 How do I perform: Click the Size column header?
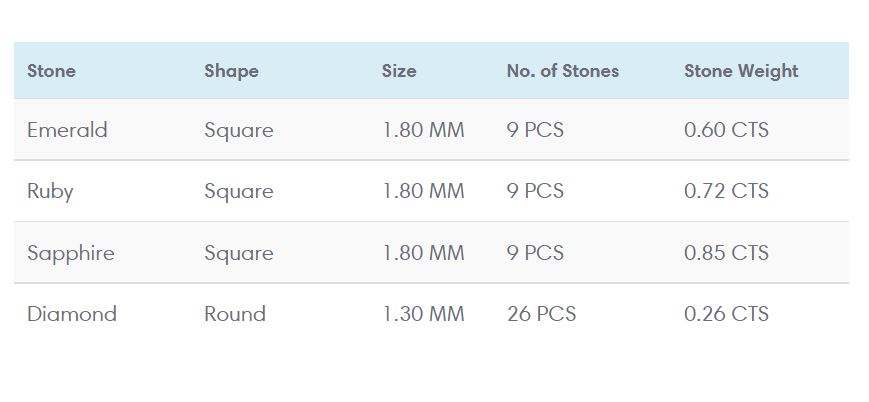[x=399, y=71]
